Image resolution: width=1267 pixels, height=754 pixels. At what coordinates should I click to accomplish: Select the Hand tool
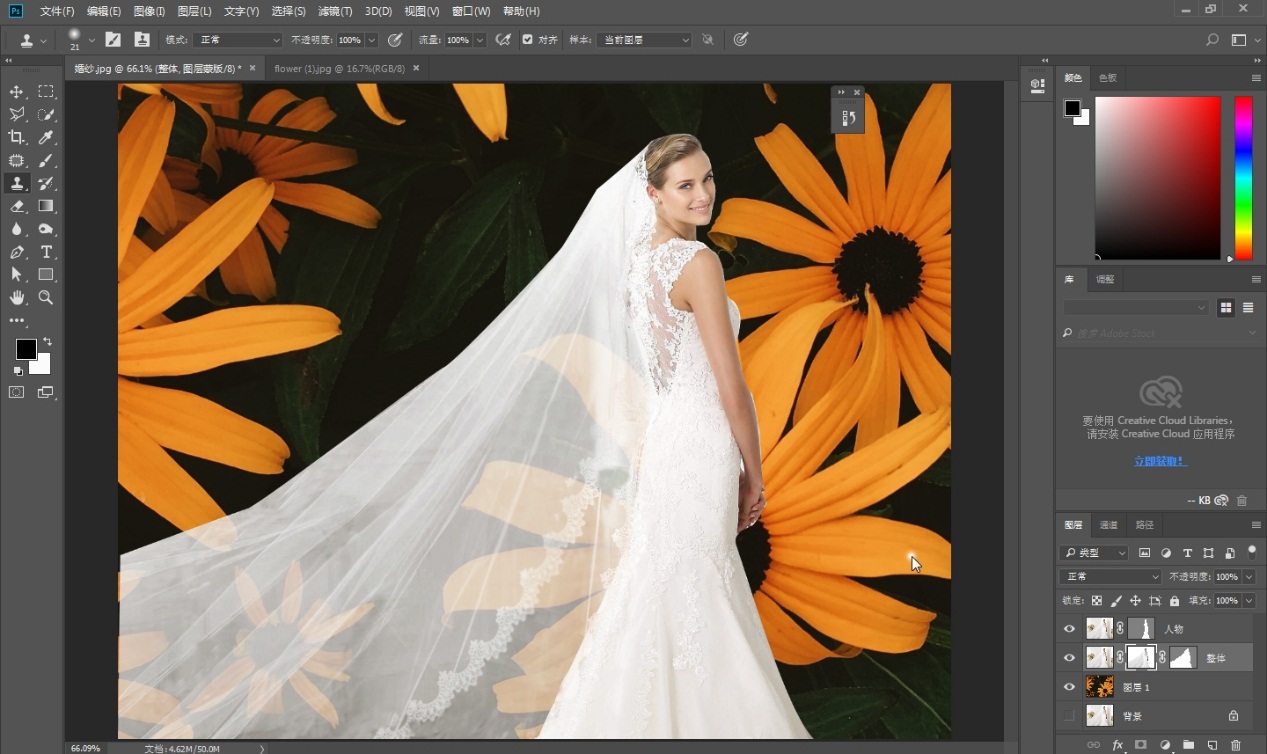click(17, 298)
